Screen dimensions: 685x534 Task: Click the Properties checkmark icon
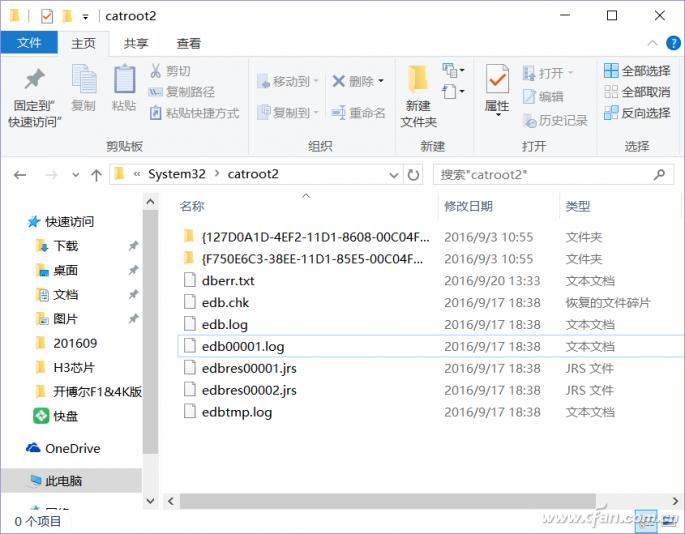(x=497, y=80)
